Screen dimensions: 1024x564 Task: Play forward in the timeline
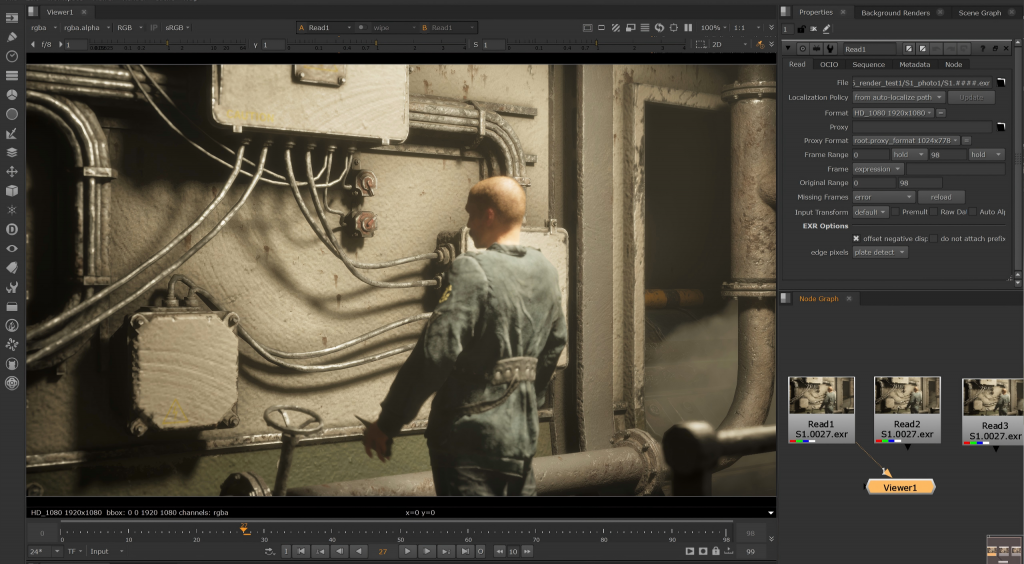point(407,551)
